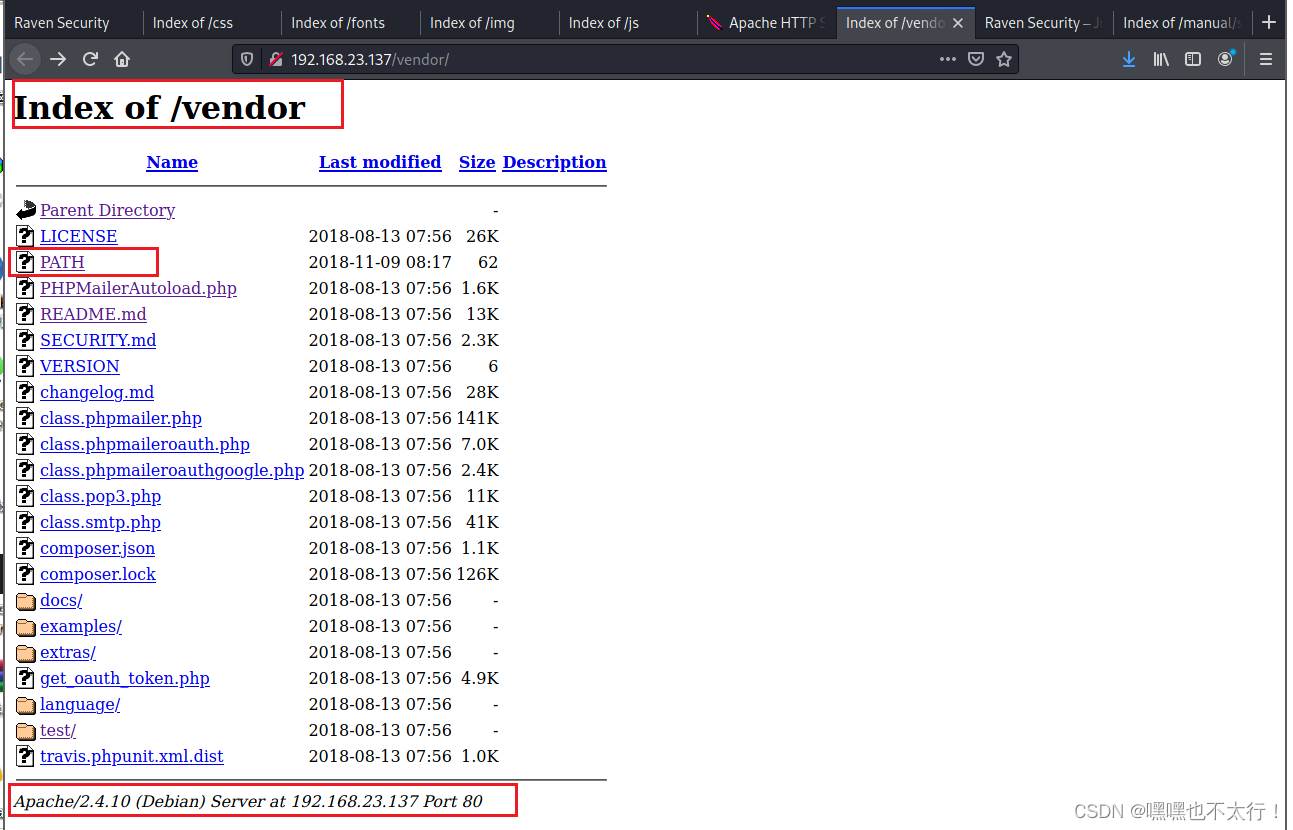Click the file icon beside VERSION
This screenshot has width=1293, height=830.
point(26,367)
